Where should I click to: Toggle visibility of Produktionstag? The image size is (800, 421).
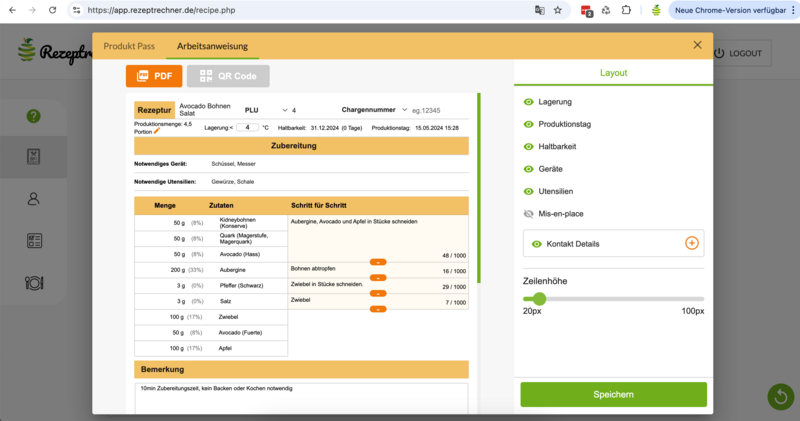pyautogui.click(x=529, y=124)
